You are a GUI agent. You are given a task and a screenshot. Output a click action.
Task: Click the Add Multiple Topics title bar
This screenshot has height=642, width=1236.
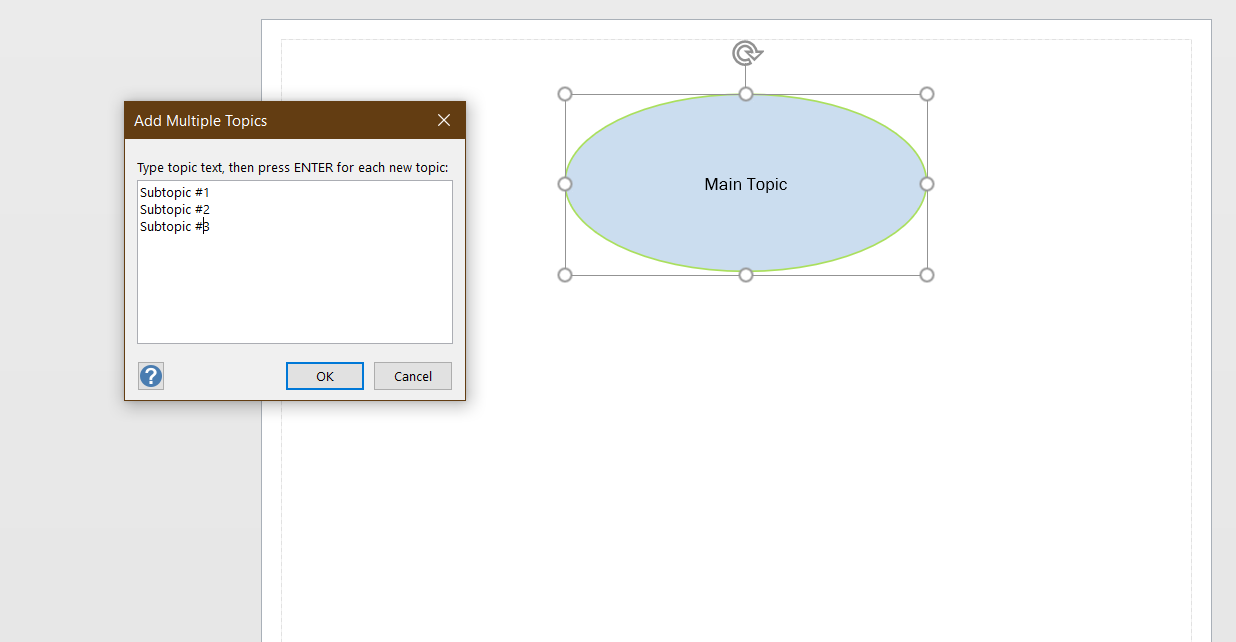pos(295,120)
